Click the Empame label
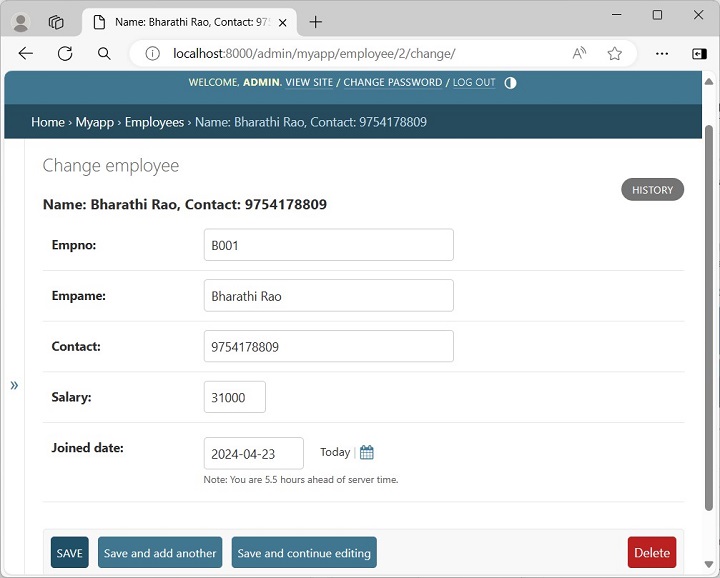 tap(79, 296)
